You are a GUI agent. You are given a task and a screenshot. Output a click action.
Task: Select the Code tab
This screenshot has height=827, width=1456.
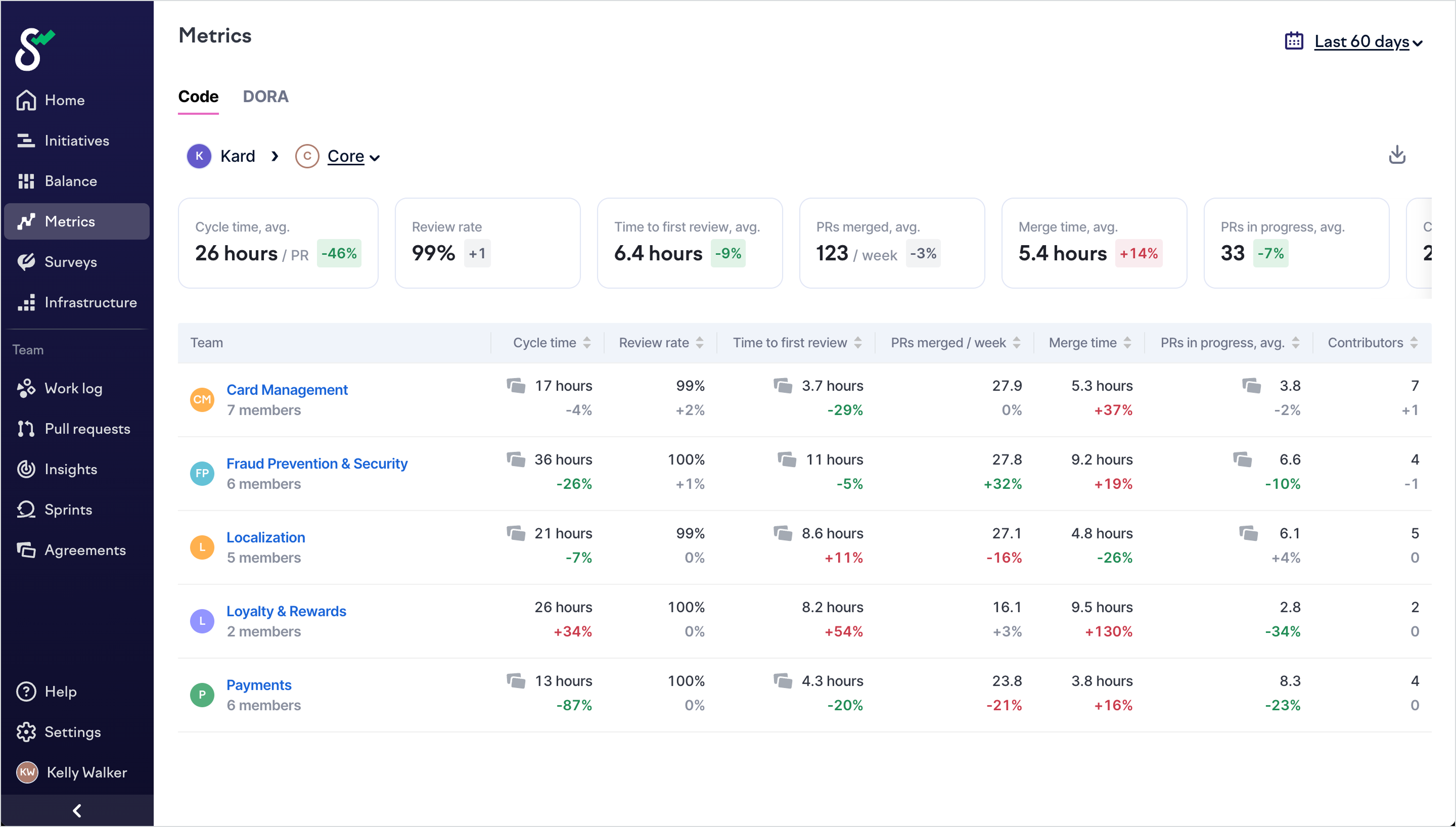pos(198,97)
